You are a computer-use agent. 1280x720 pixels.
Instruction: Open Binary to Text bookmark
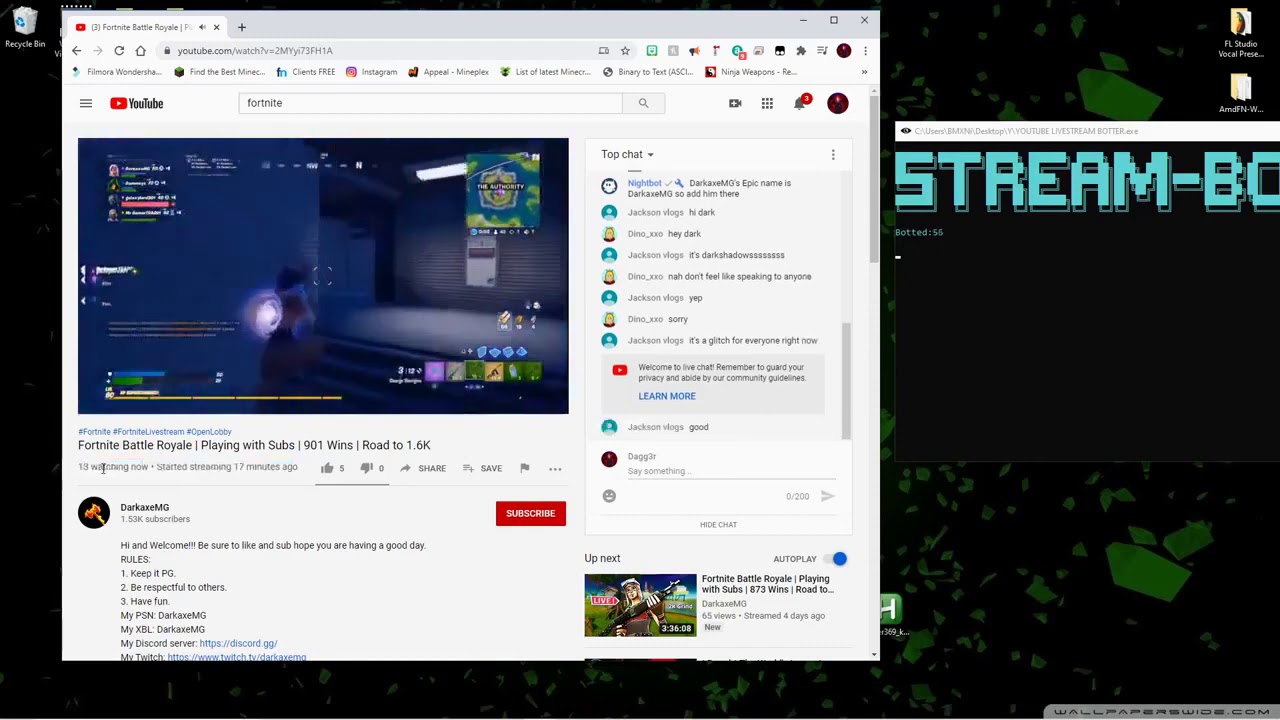[x=648, y=72]
